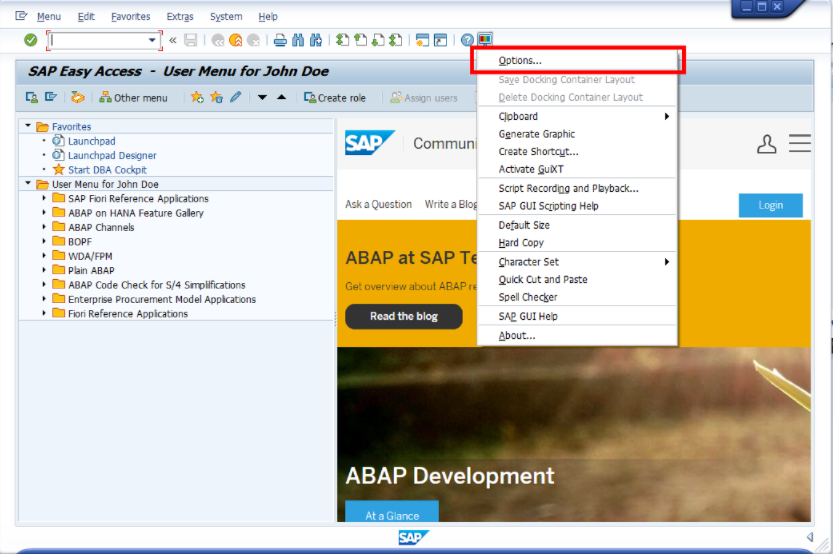Choose Create Shortcut... menu entry
The image size is (833, 554).
(x=577, y=151)
